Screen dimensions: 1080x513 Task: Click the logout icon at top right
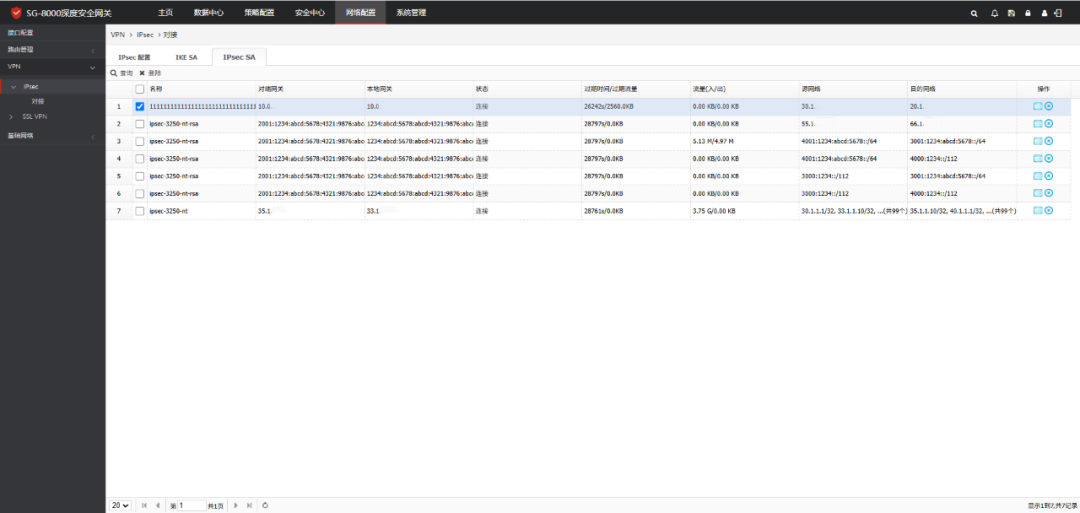point(1058,13)
